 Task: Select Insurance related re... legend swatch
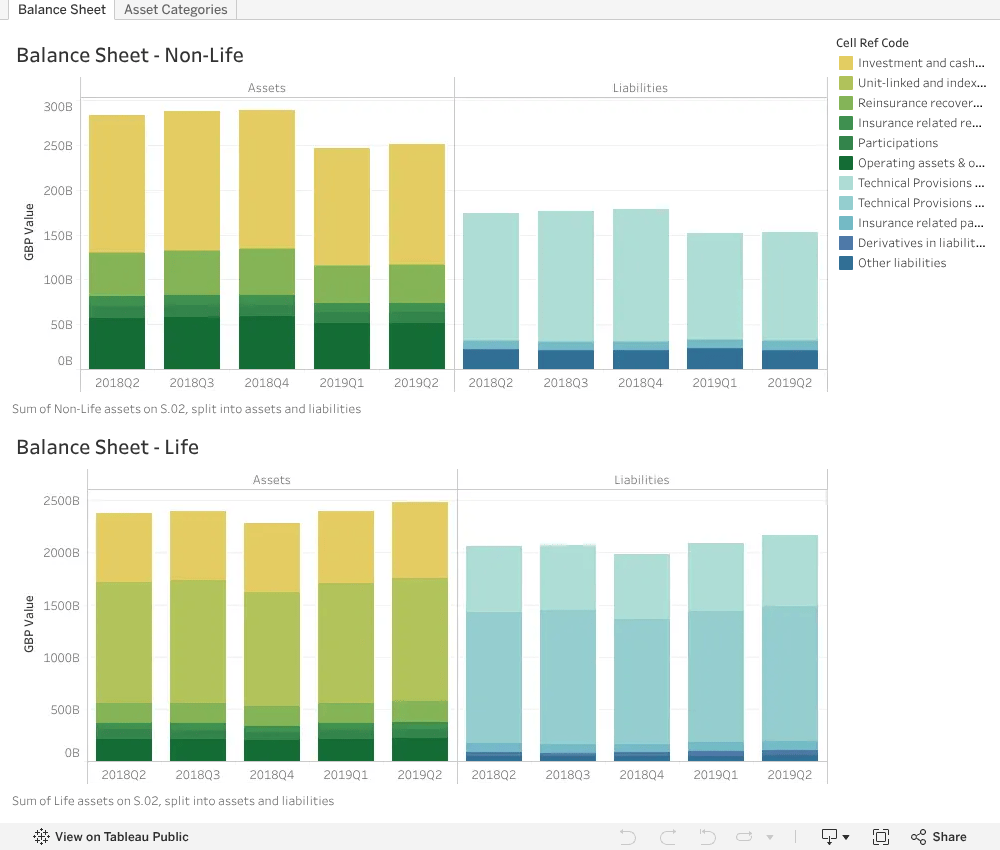(x=846, y=123)
